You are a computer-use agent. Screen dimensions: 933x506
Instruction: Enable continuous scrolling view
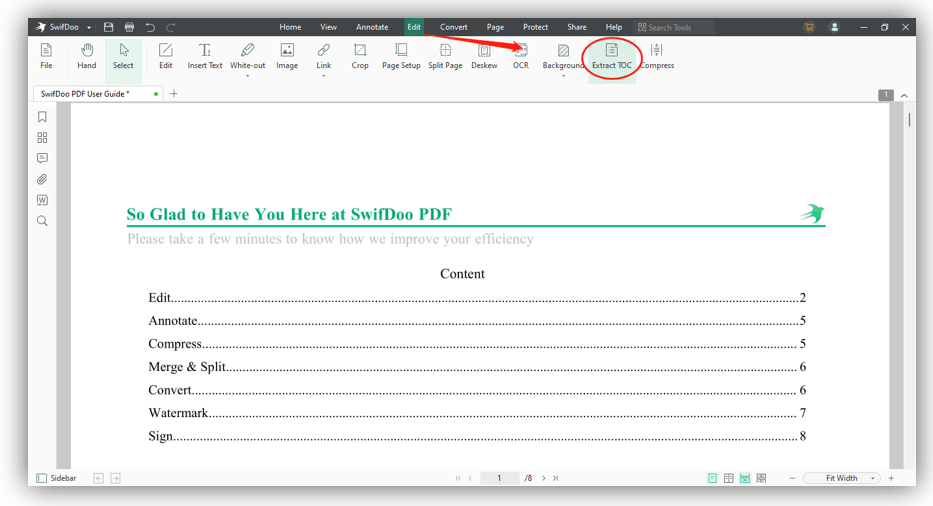click(745, 478)
